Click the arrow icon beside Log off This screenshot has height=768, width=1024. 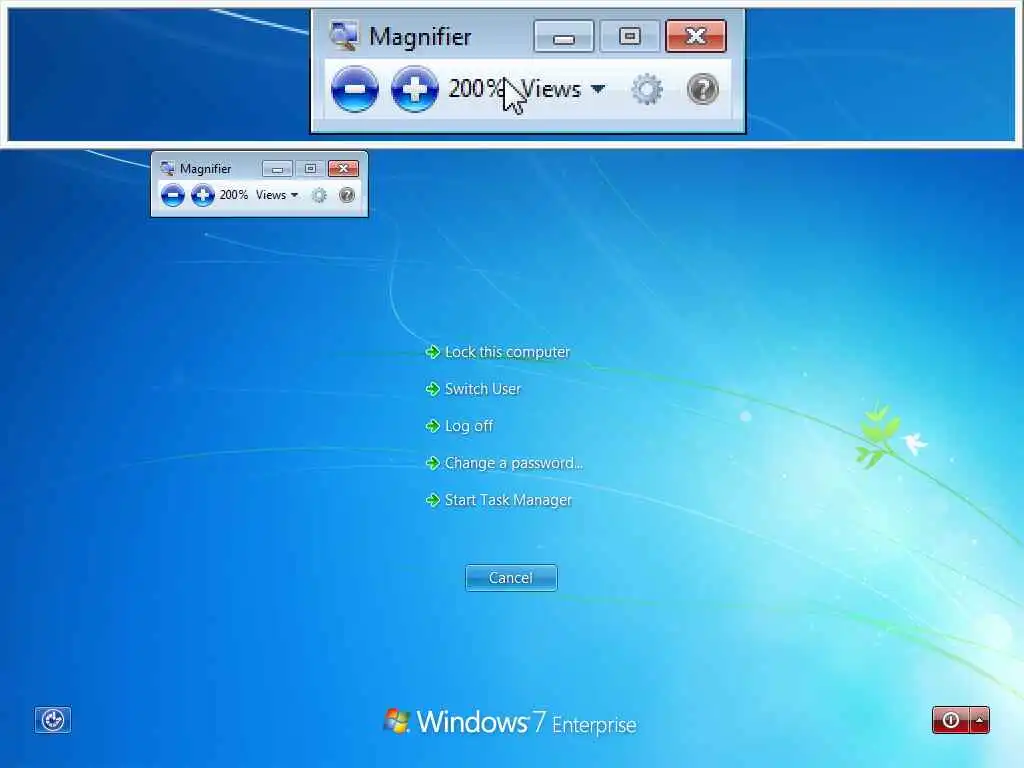432,426
